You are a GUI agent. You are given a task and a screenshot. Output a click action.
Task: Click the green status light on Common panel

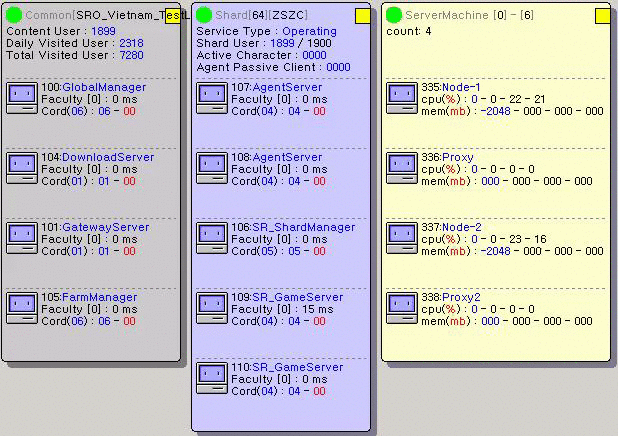pos(14,15)
